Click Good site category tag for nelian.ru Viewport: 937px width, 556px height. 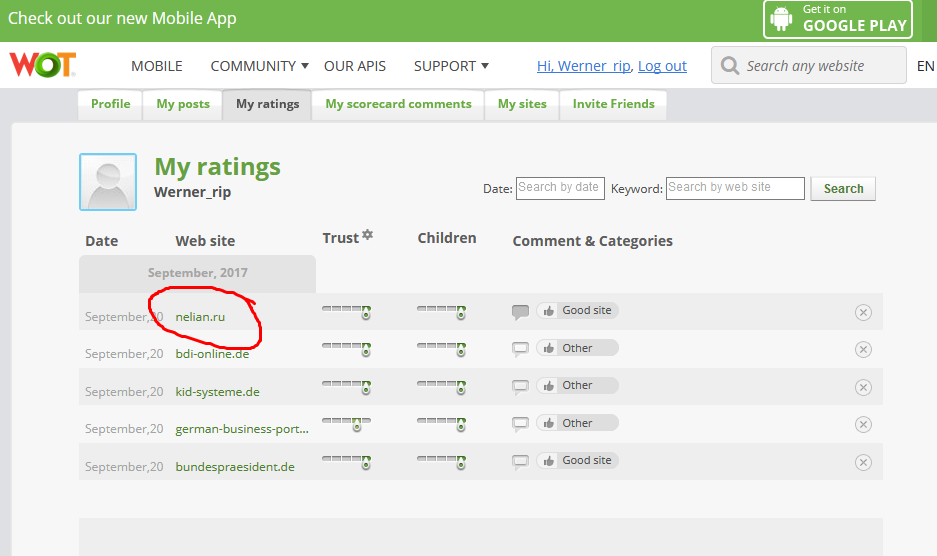pyautogui.click(x=577, y=310)
